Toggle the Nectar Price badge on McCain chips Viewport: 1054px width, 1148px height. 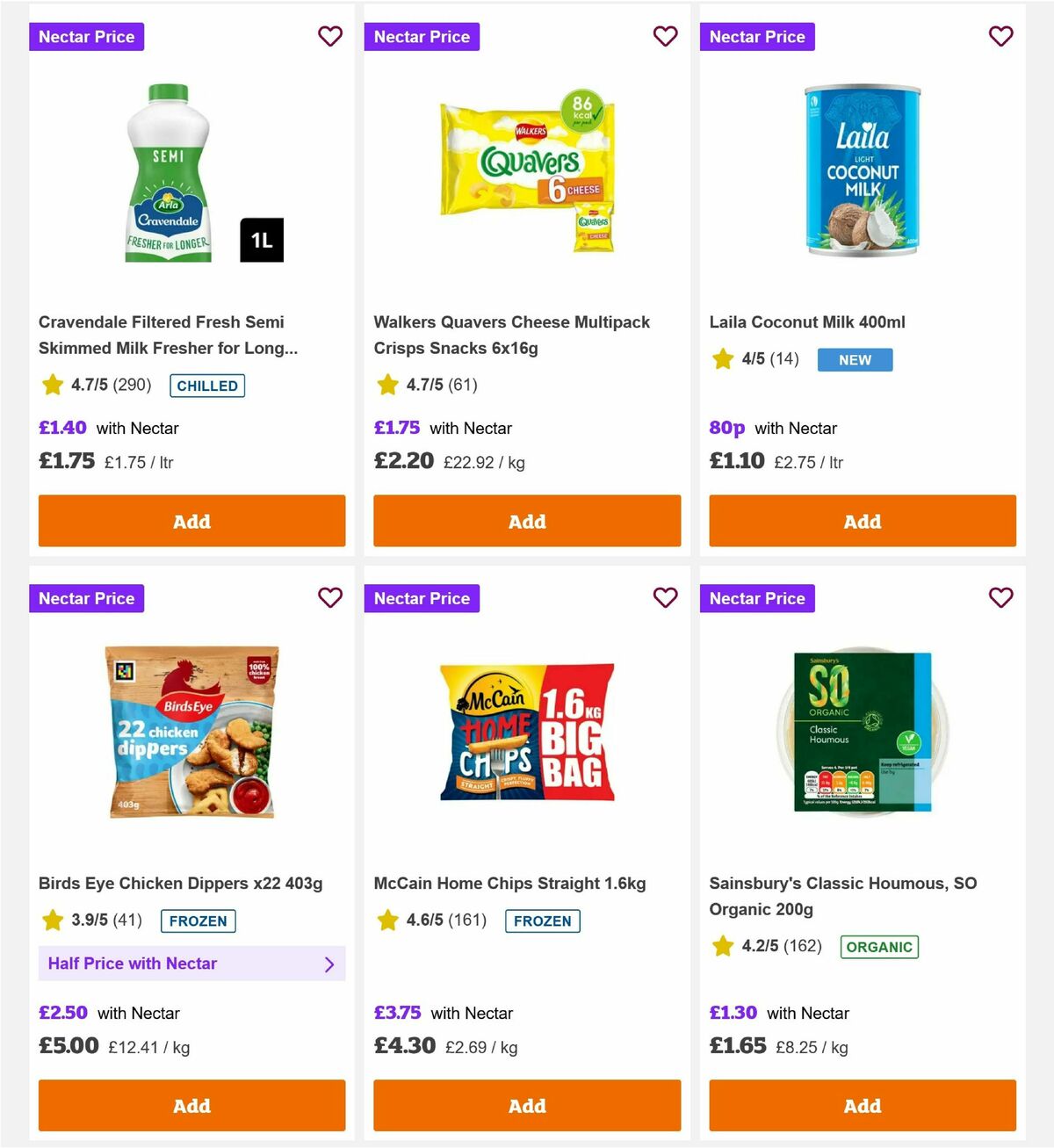pos(422,598)
